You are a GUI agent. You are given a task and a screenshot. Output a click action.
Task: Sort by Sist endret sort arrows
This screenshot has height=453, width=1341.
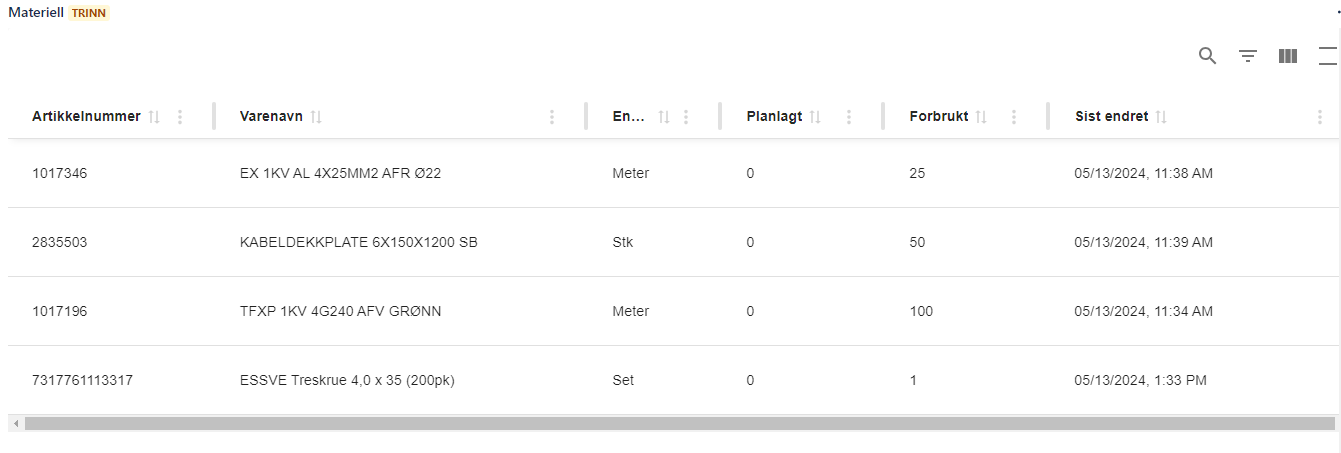(1161, 117)
